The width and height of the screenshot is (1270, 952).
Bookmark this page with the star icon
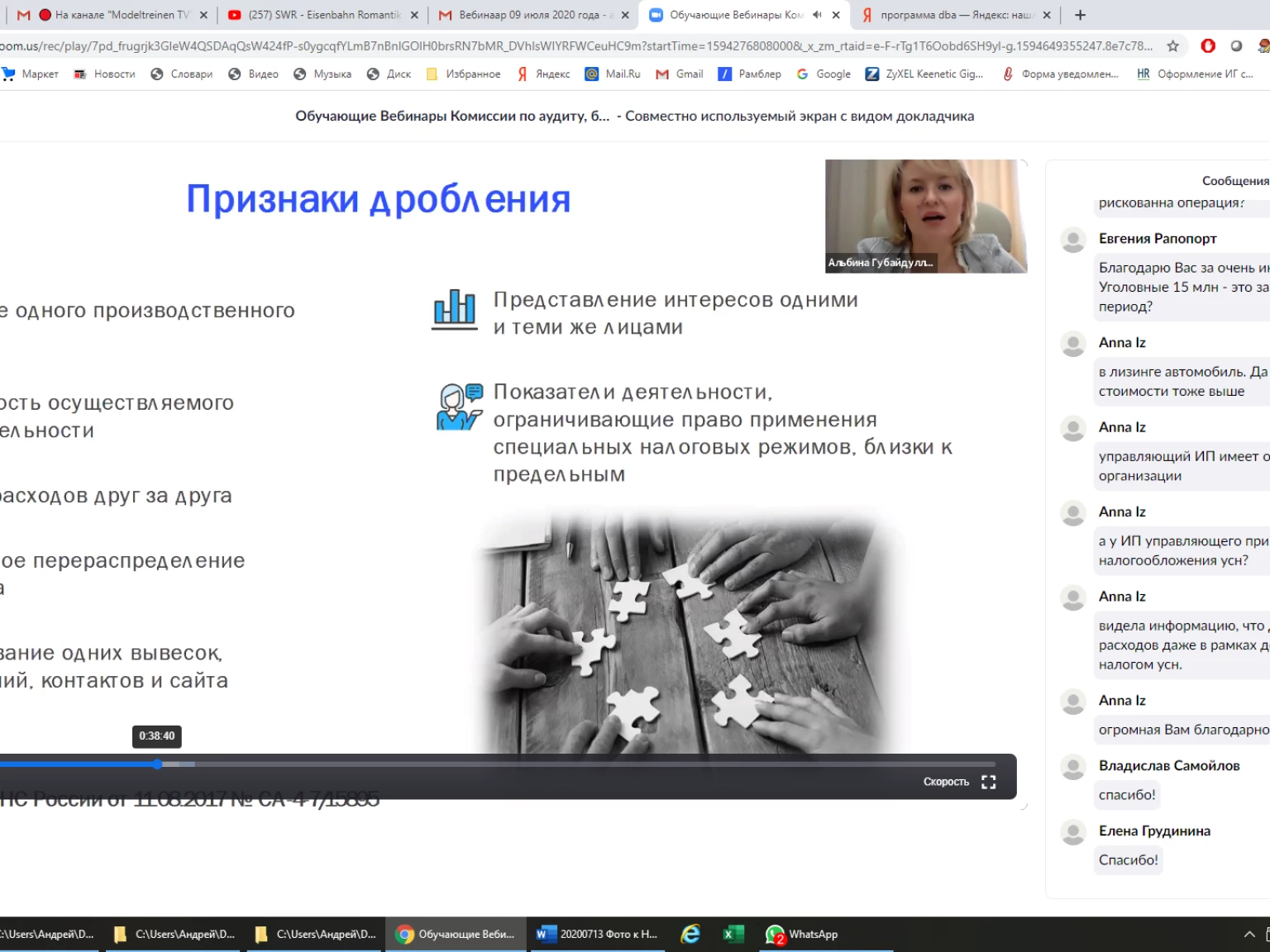click(1172, 46)
